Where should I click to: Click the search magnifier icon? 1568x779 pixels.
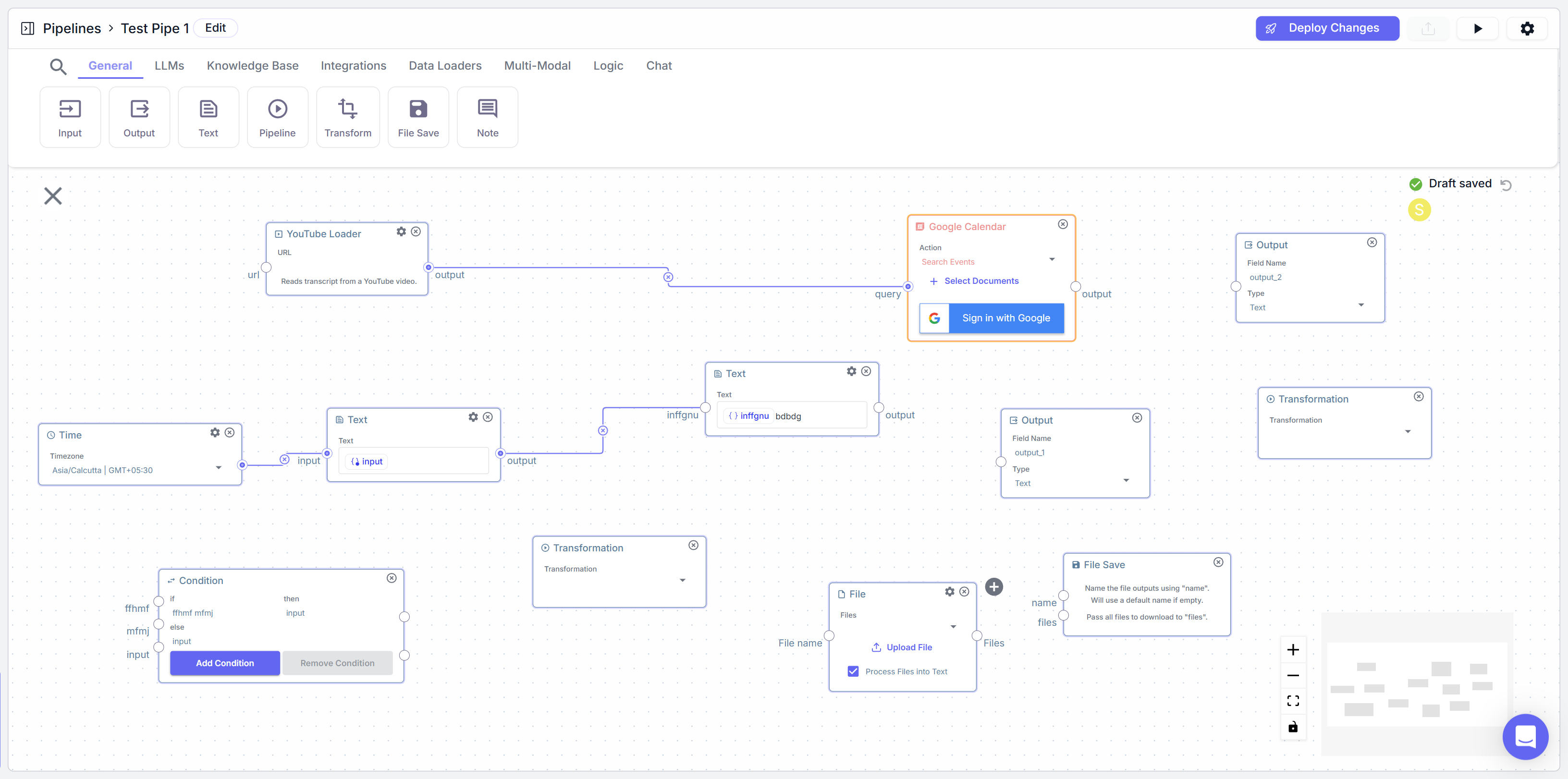58,66
